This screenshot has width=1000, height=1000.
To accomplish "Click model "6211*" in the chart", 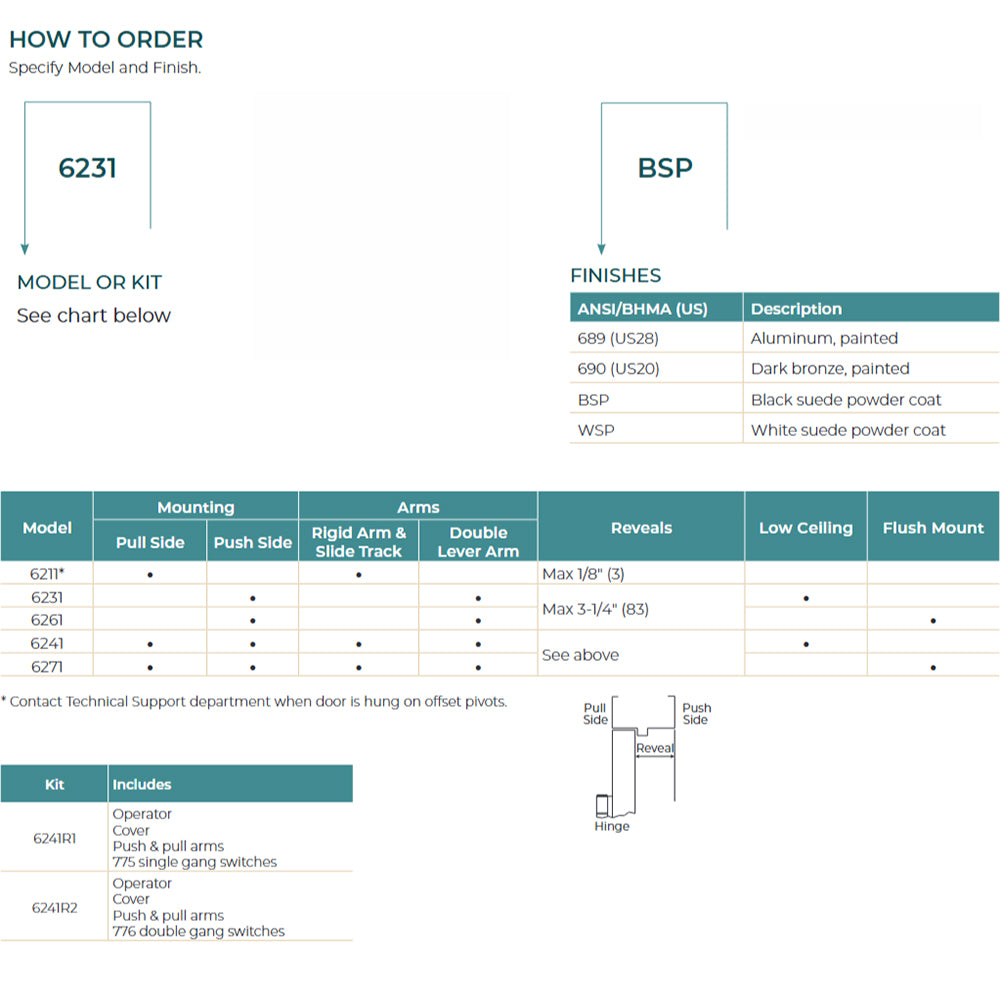I will [x=47, y=574].
